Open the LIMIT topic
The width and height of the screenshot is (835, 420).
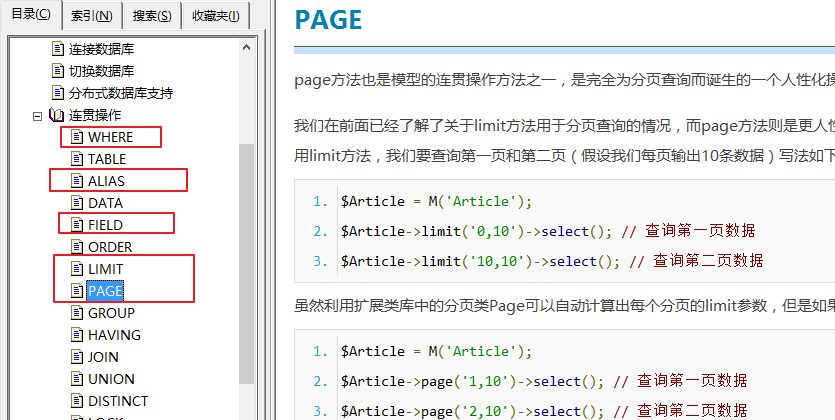(x=105, y=269)
